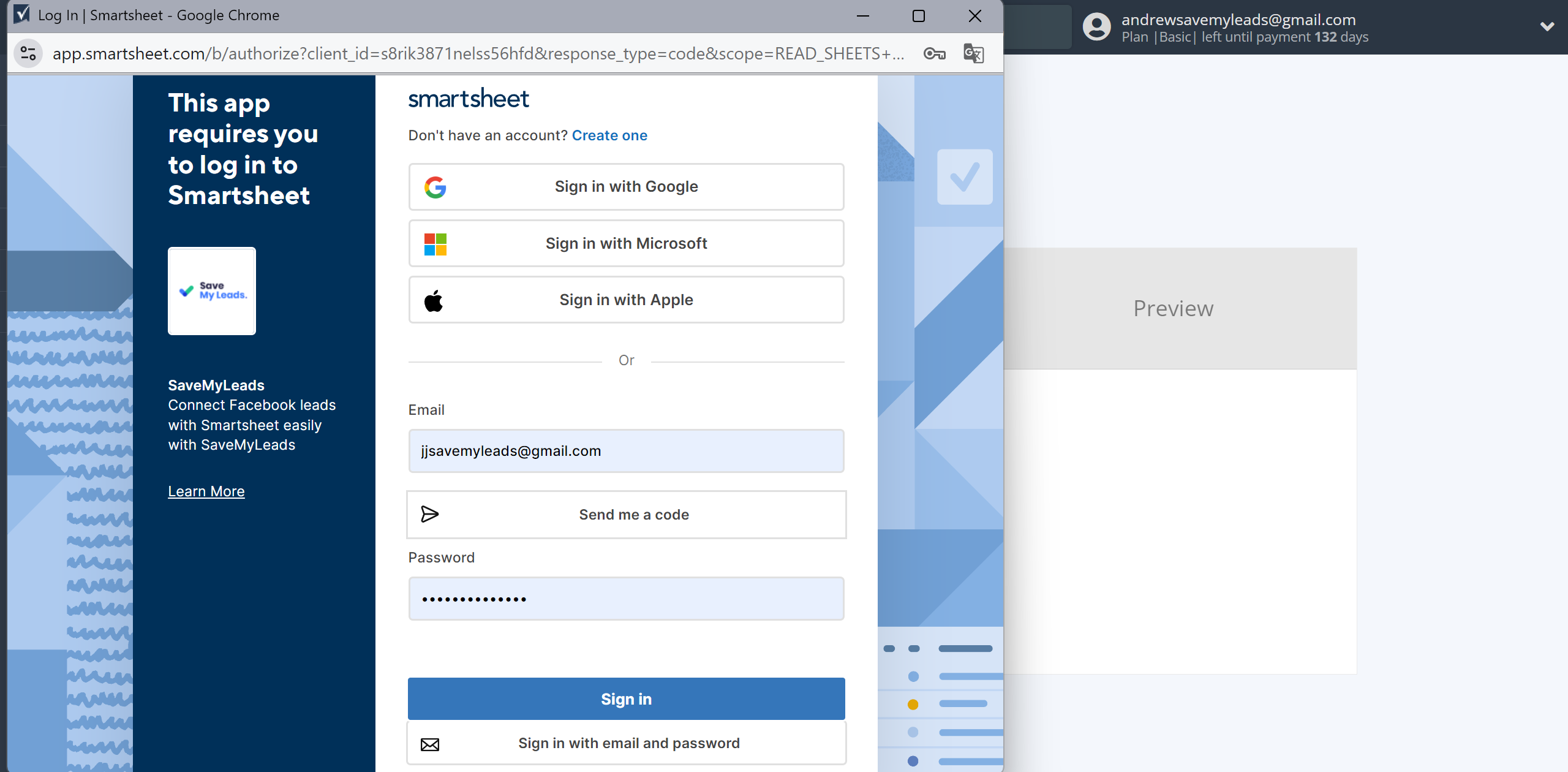Focus the Password input field
1568x772 pixels.
[x=626, y=599]
